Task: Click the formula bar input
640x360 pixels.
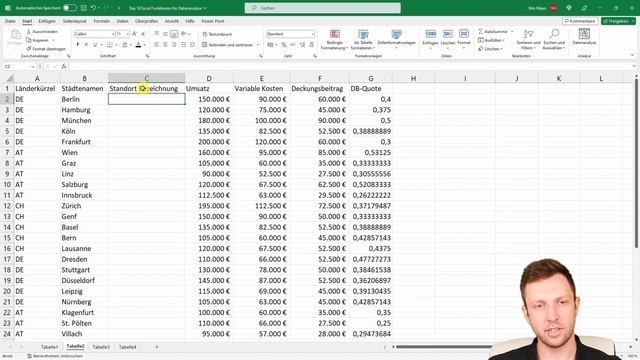Action: point(351,66)
